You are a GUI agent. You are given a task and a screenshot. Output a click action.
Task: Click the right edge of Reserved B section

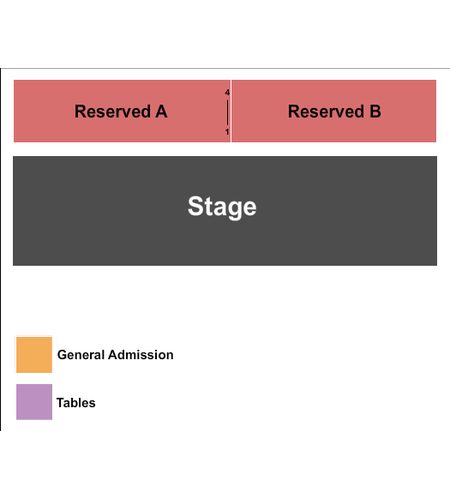pos(435,111)
